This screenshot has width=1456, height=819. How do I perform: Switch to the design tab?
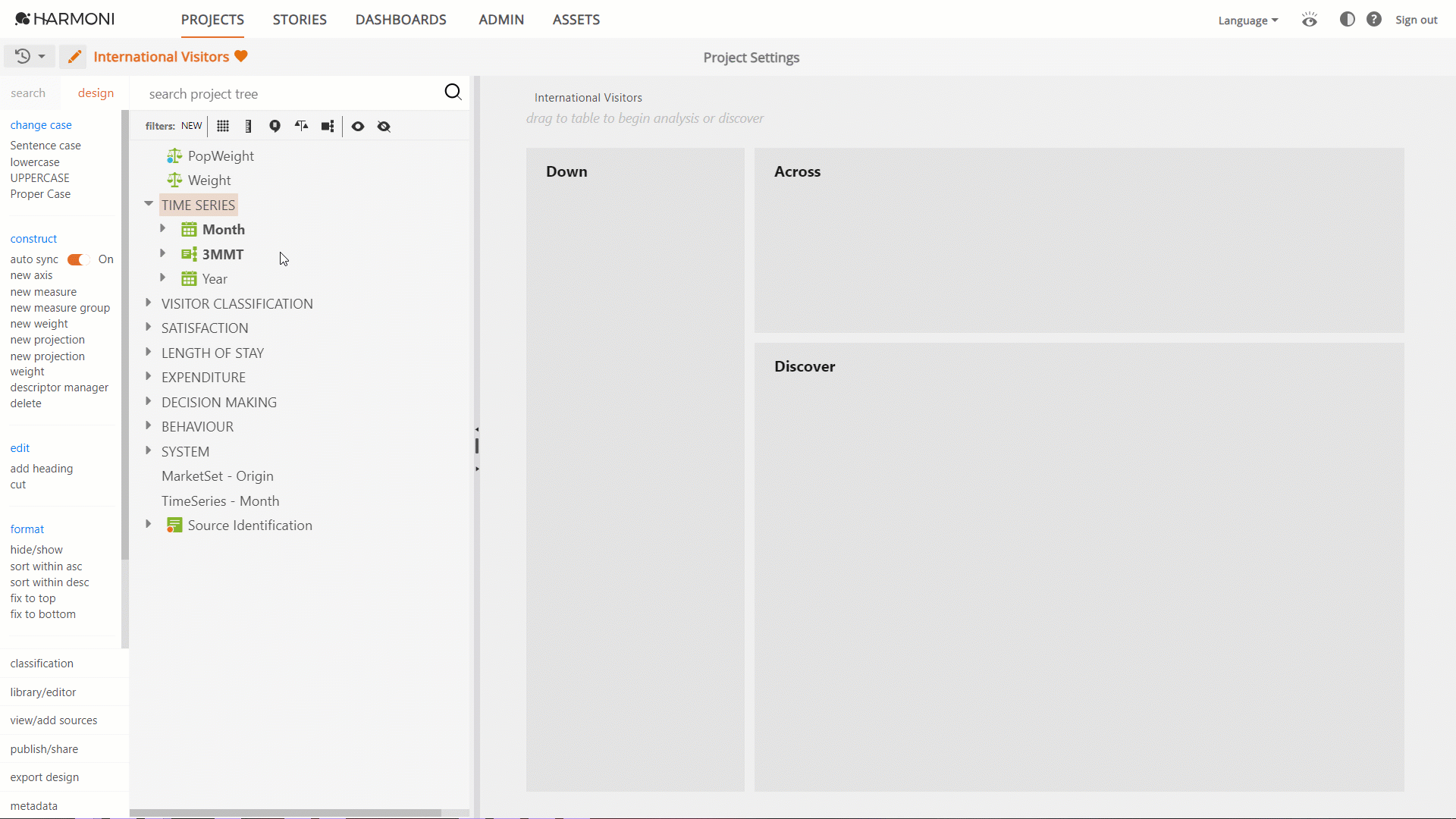click(x=96, y=93)
